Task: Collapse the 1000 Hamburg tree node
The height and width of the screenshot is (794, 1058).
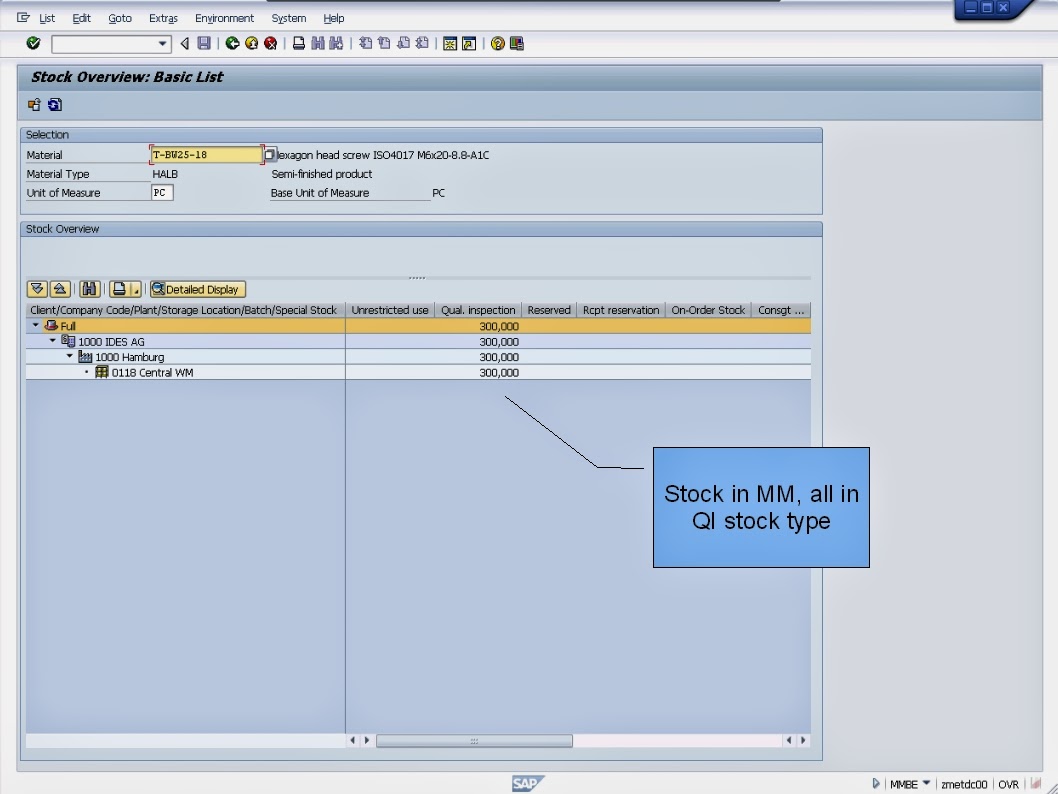Action: click(x=68, y=357)
